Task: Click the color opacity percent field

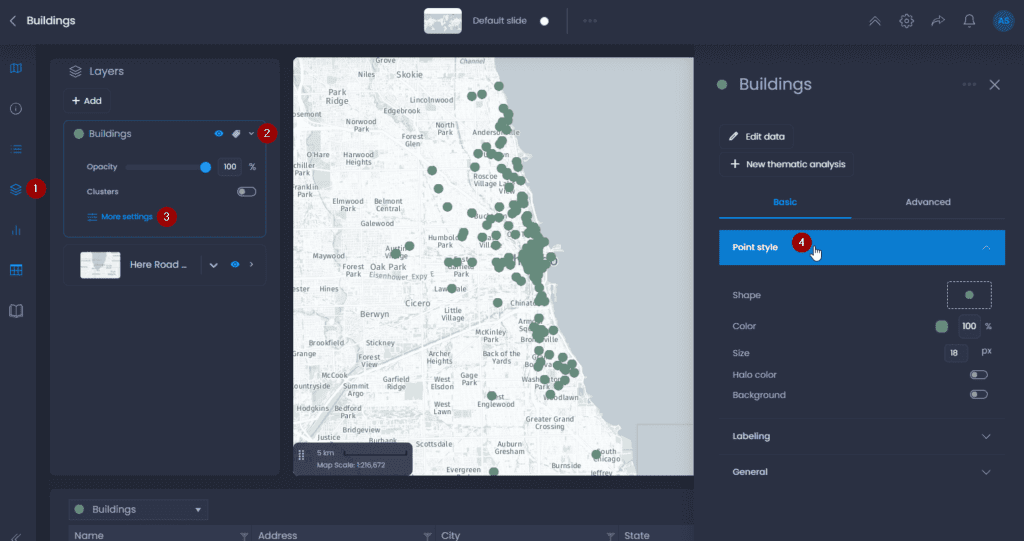Action: (969, 326)
